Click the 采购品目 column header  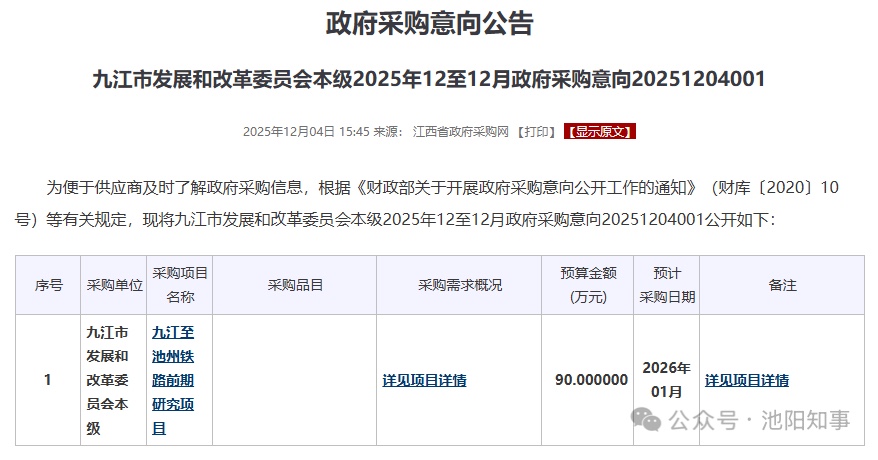click(x=295, y=285)
